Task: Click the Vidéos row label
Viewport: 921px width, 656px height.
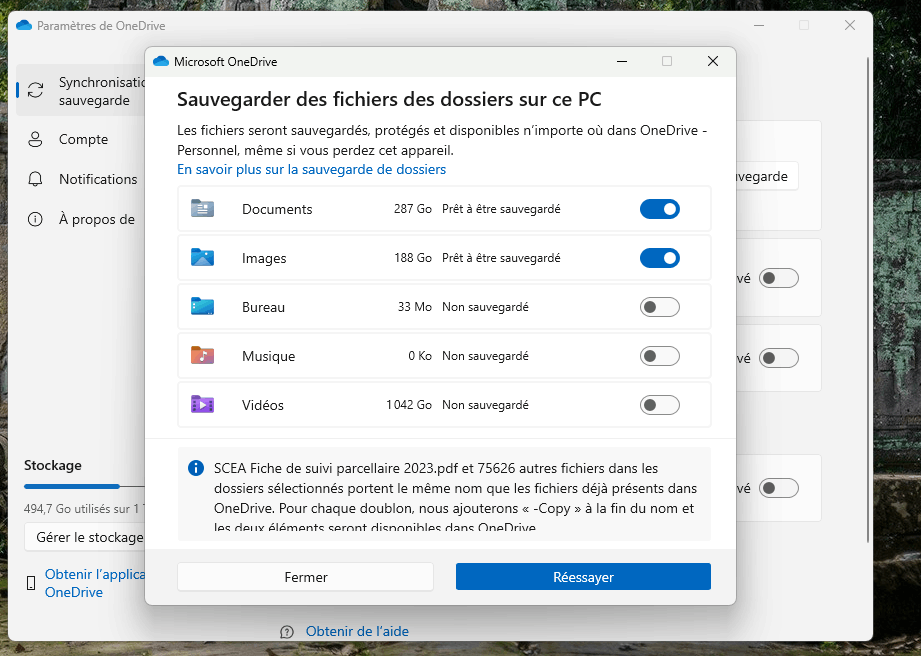Action: tap(263, 405)
